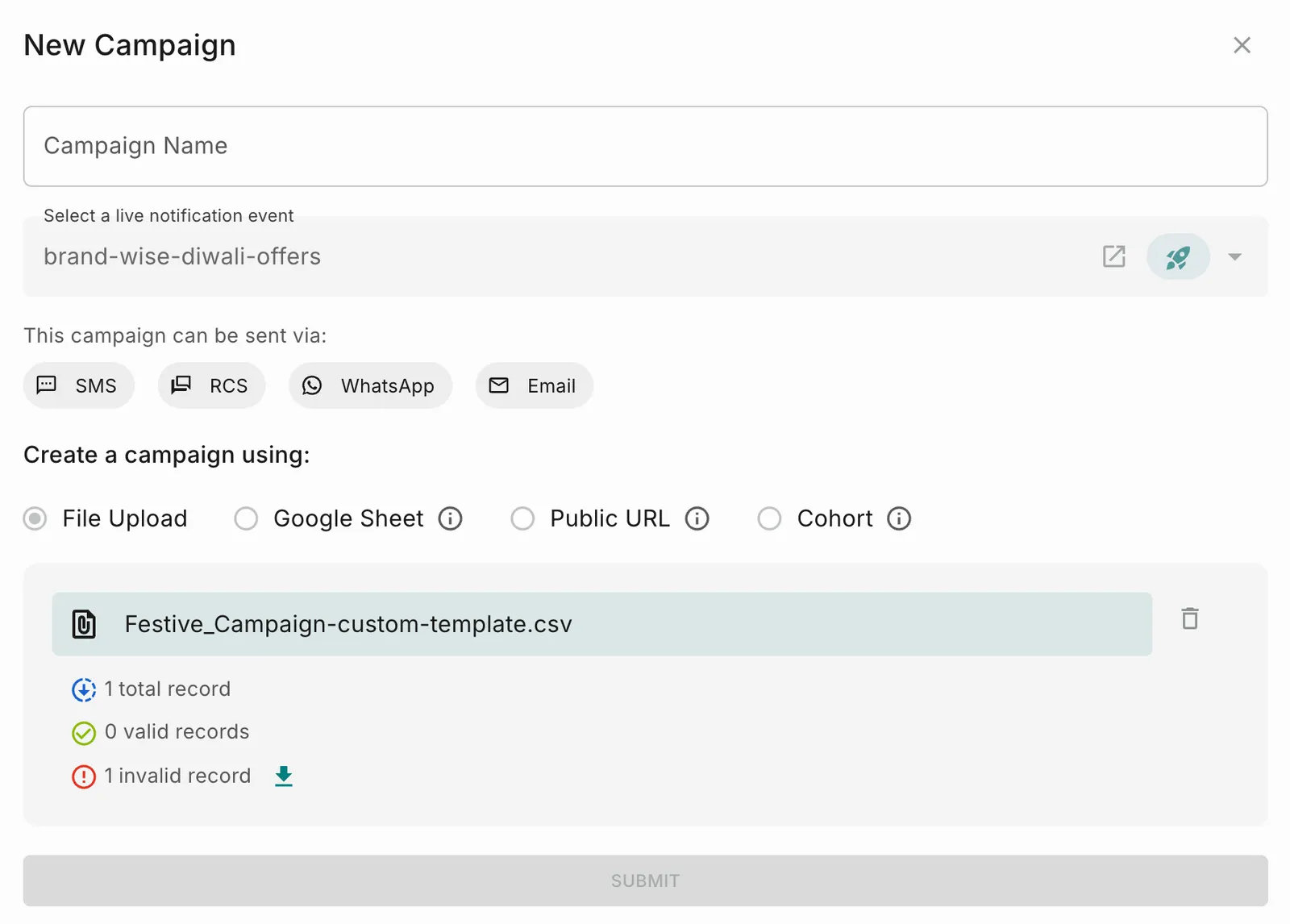1290x924 pixels.
Task: Click the New Campaign title
Action: point(130,46)
